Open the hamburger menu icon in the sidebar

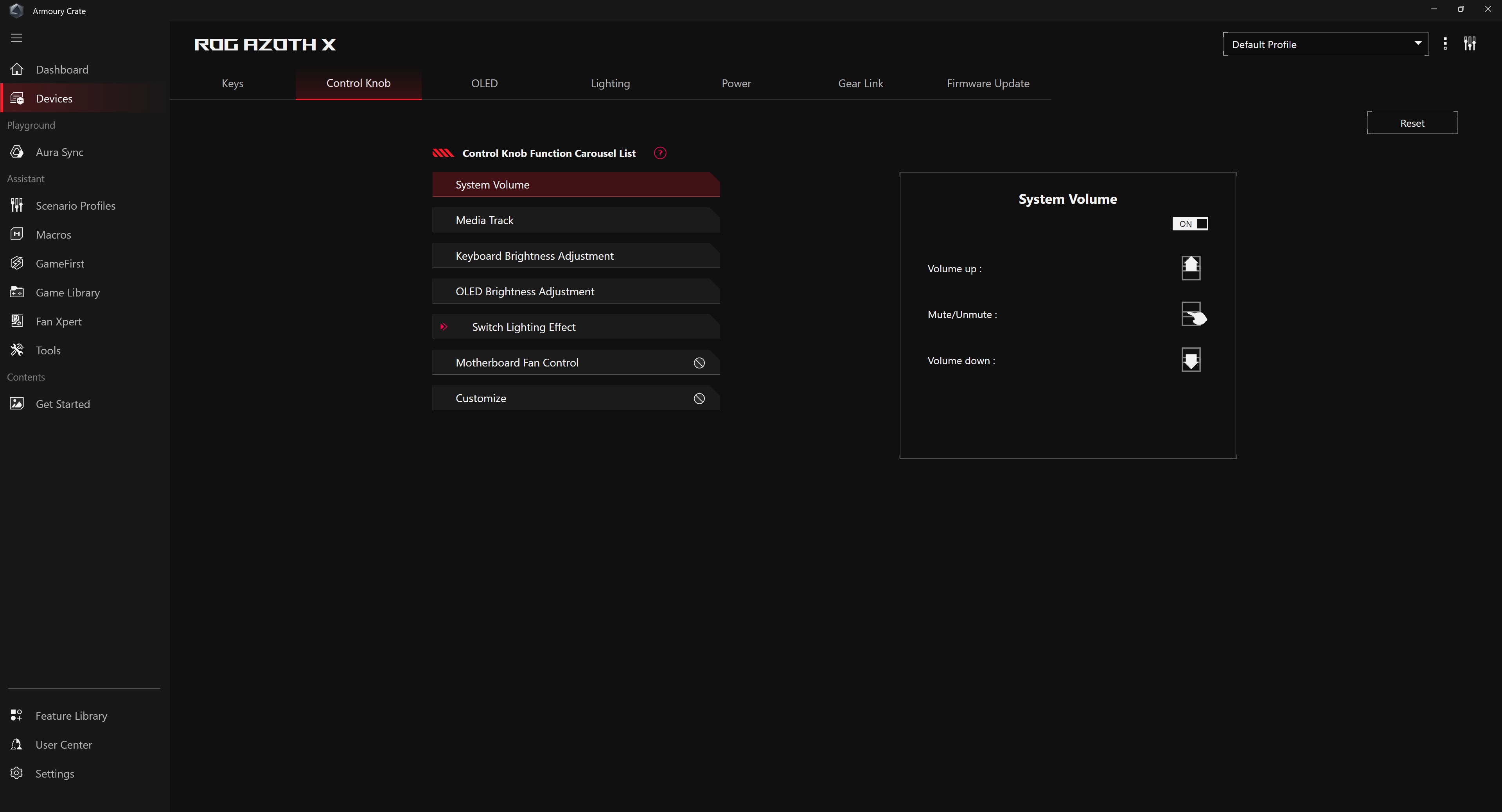click(x=16, y=38)
